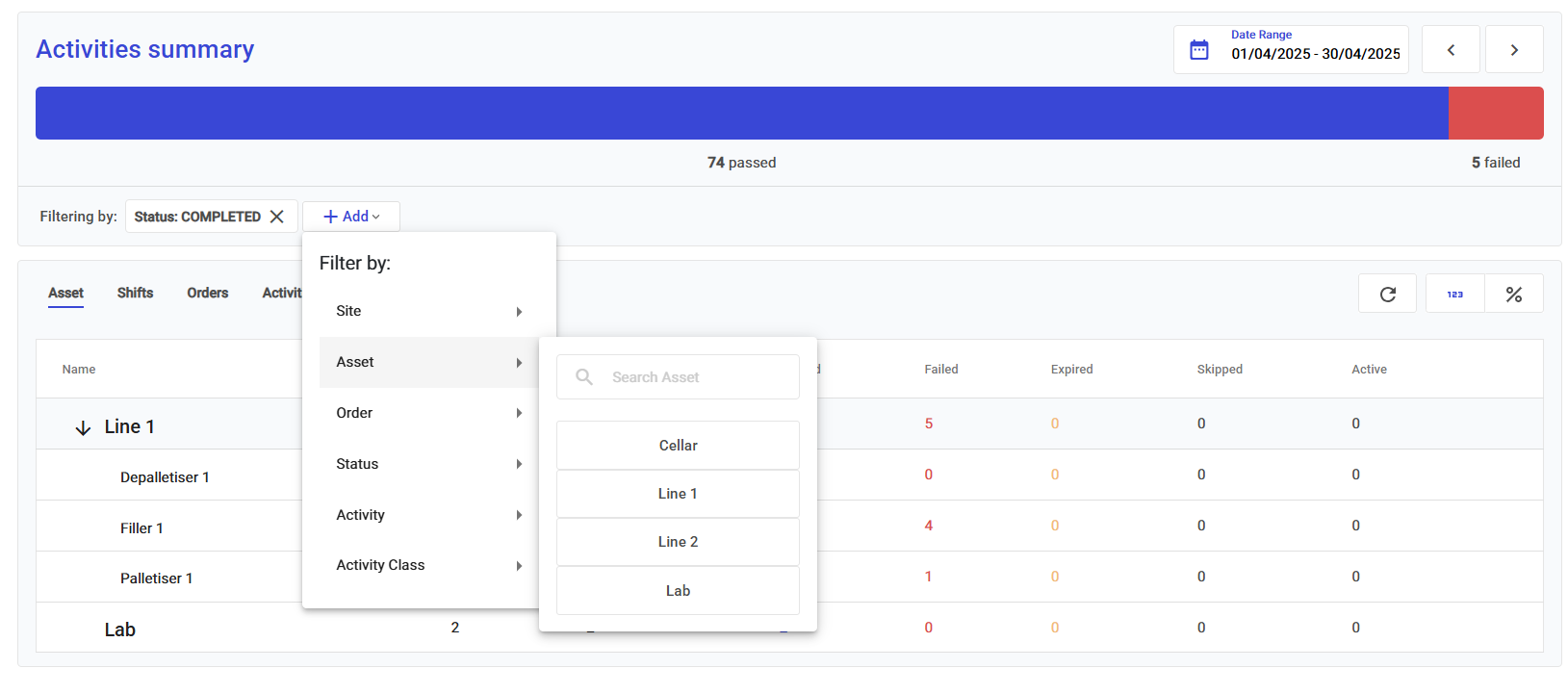This screenshot has width=1568, height=694.
Task: Expand the Site filter submenu
Action: [x=428, y=311]
